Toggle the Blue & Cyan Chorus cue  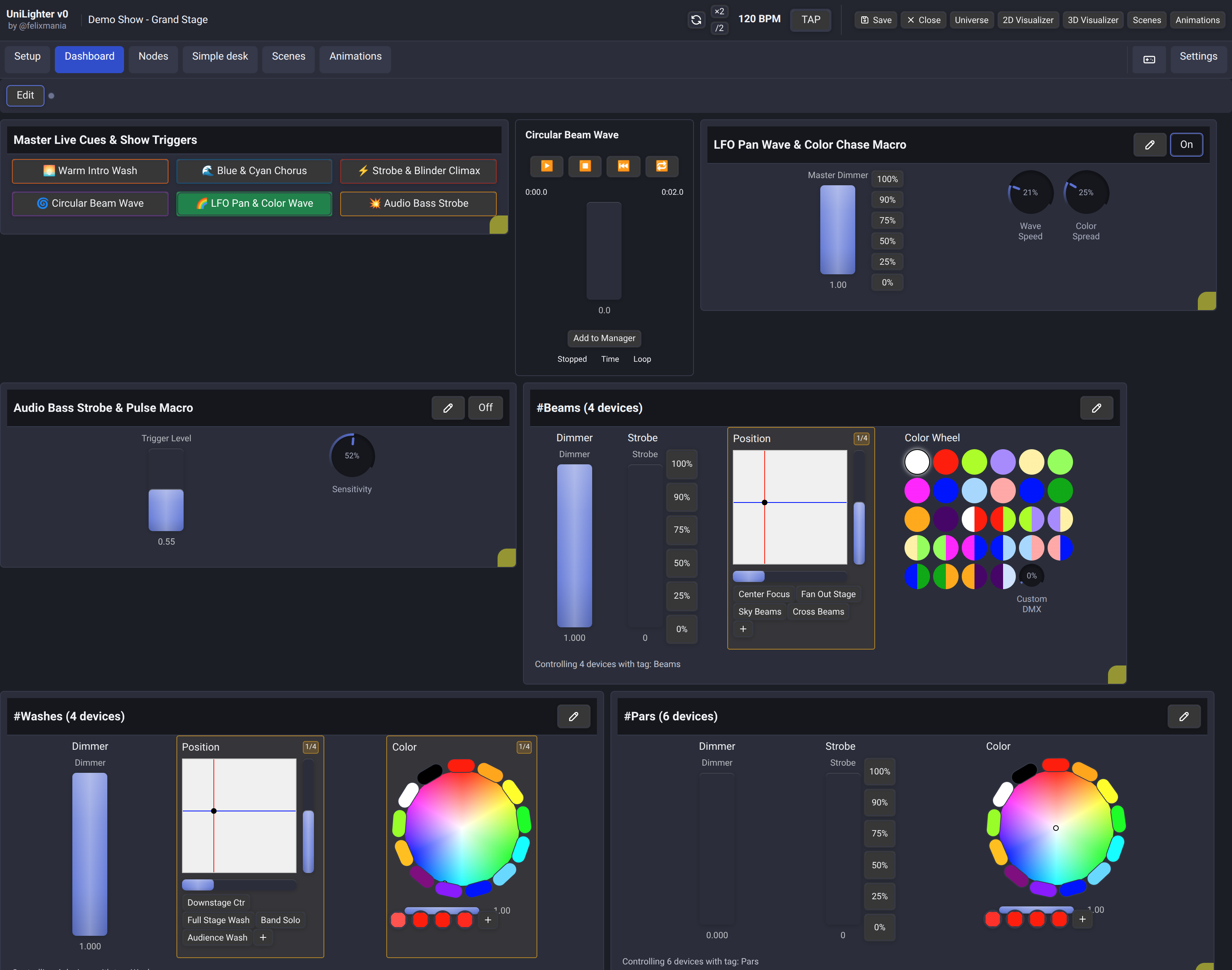[254, 171]
